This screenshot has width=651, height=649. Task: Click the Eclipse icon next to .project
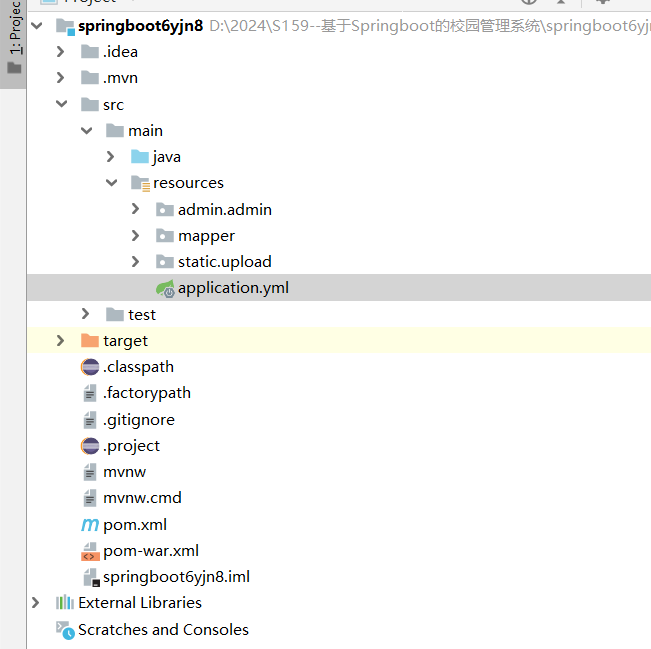tap(90, 446)
